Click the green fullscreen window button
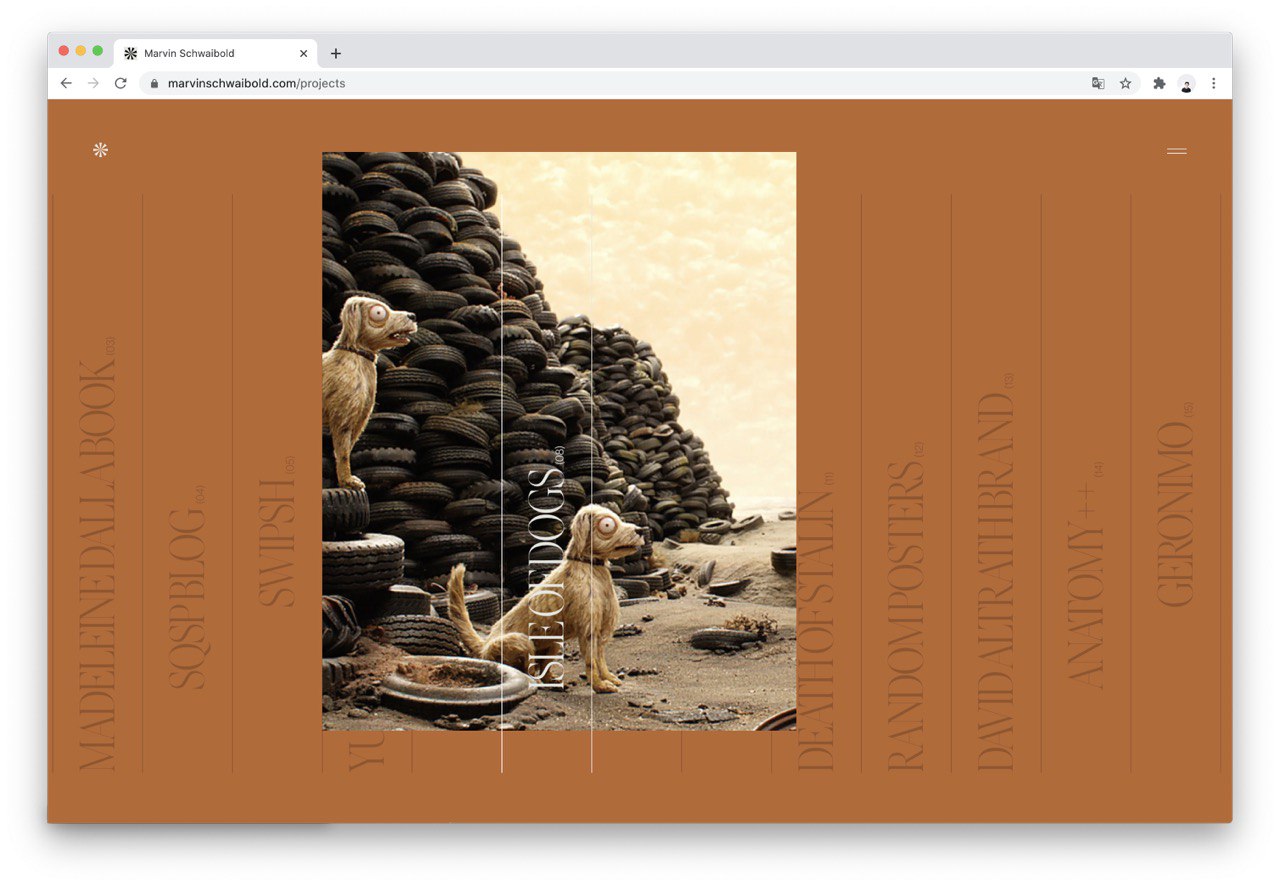This screenshot has width=1280, height=886. click(x=98, y=51)
